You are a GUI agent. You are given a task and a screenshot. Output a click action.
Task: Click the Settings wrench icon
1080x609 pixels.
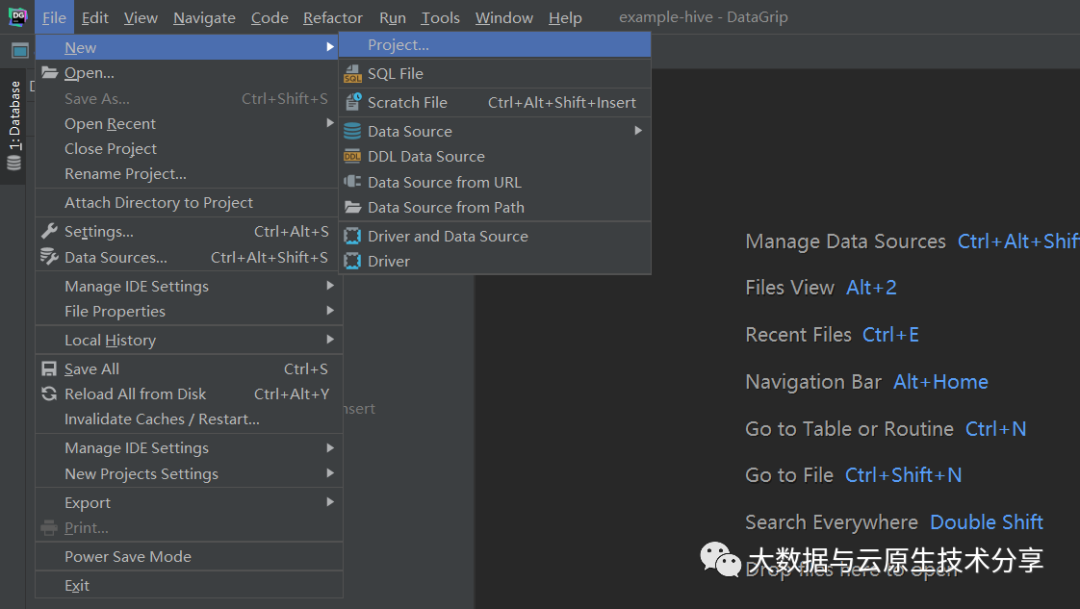tap(49, 231)
